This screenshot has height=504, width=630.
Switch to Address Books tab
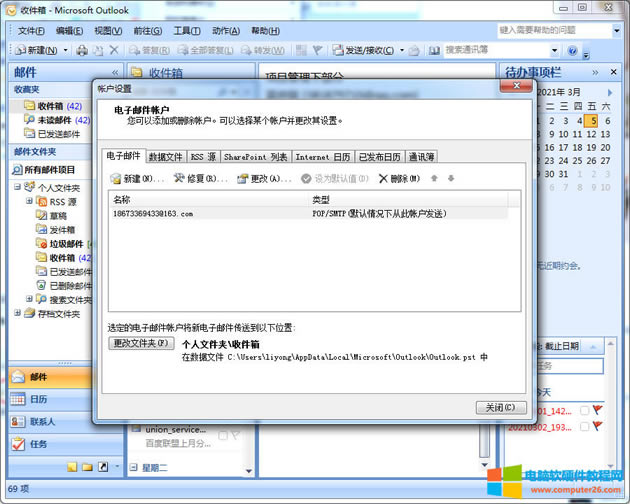(x=421, y=157)
